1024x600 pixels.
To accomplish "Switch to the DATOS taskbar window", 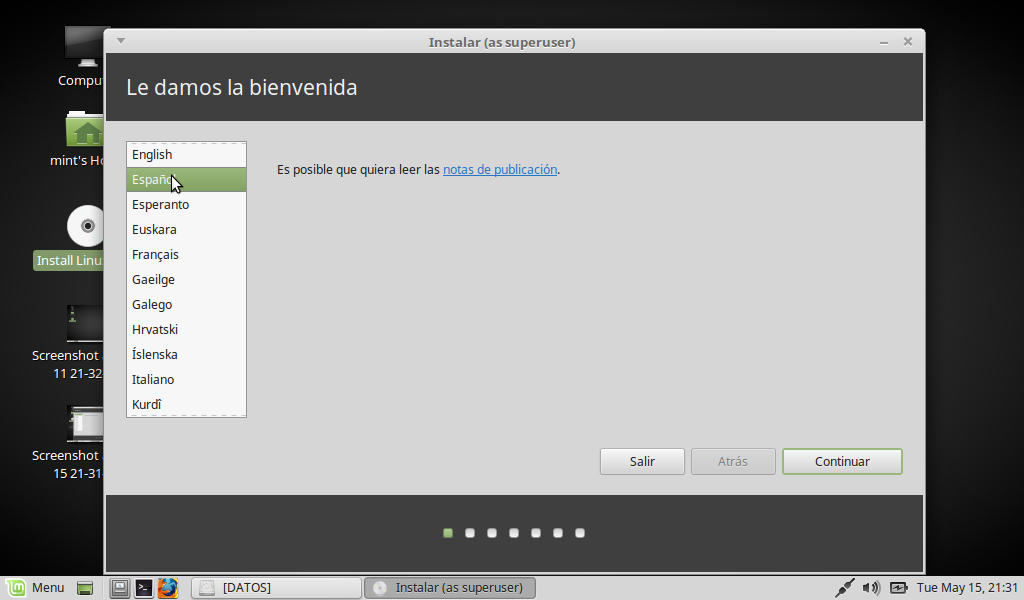I will [276, 588].
